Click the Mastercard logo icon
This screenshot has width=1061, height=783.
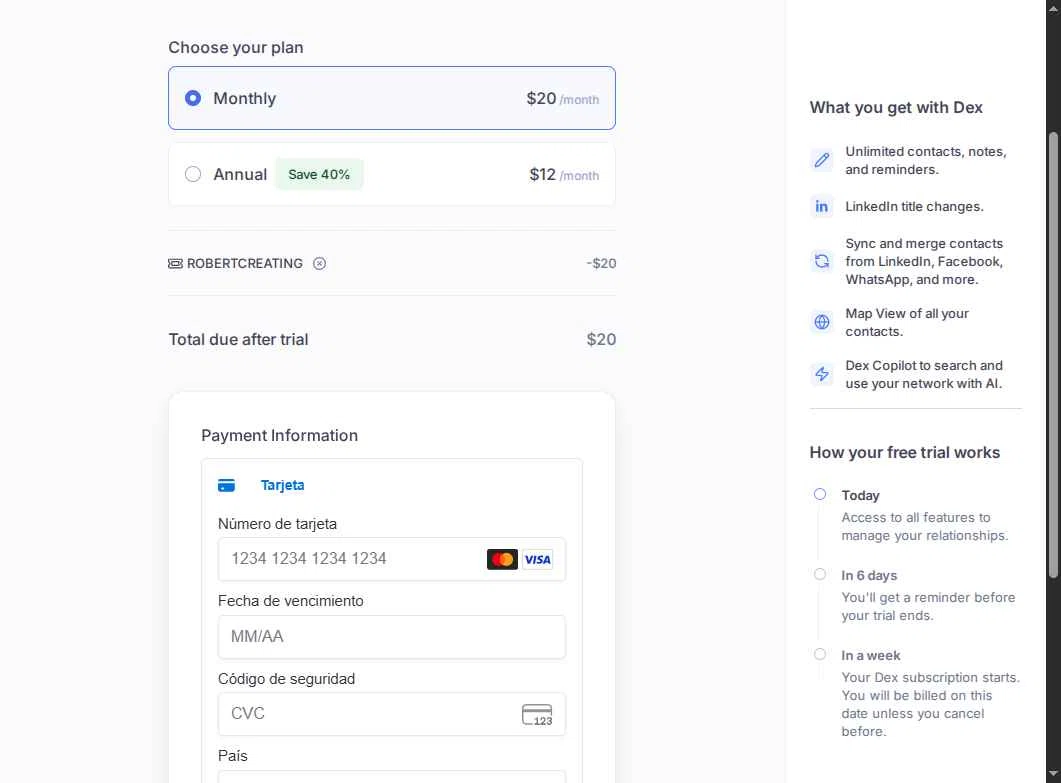[502, 560]
